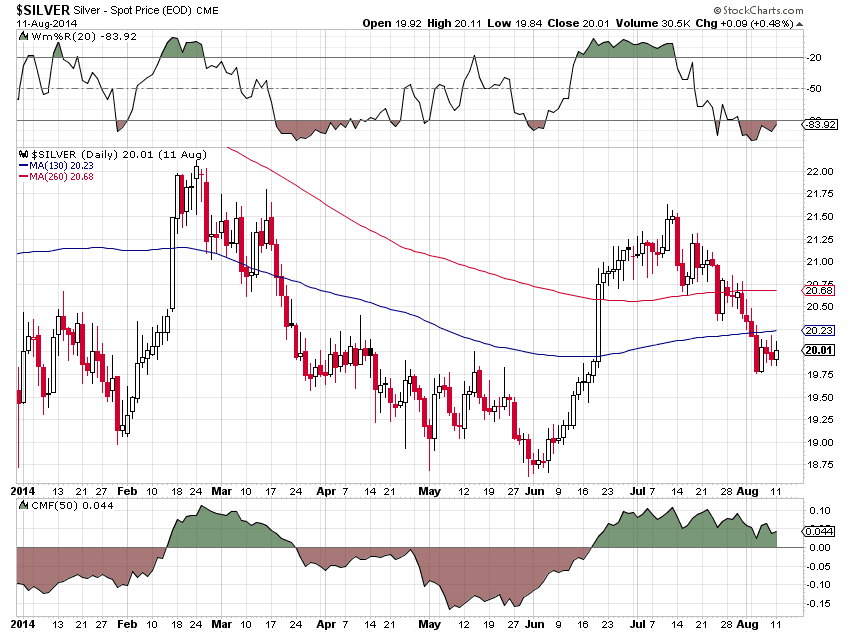Select the Jun label on price axis
The height and width of the screenshot is (633, 850).
(x=534, y=491)
